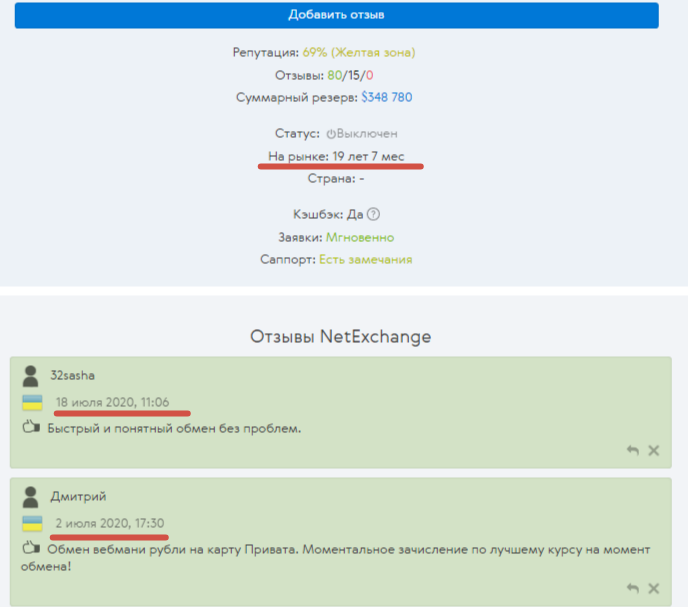Click the reply arrow on Дмитрий's review
This screenshot has height=607, width=688.
coord(632,588)
